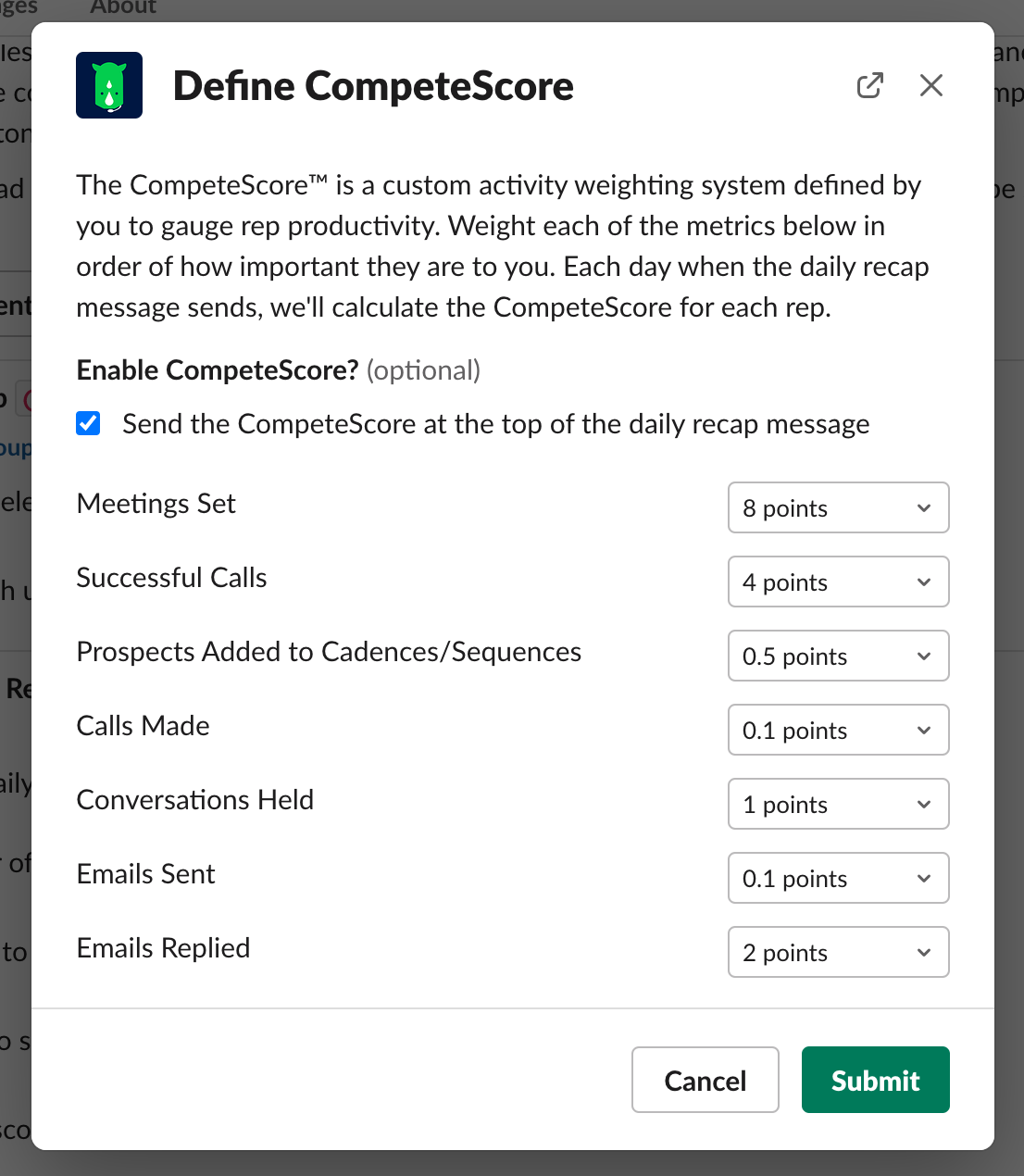
Task: Uncheck Send the CompeteScore checkbox
Action: (88, 424)
